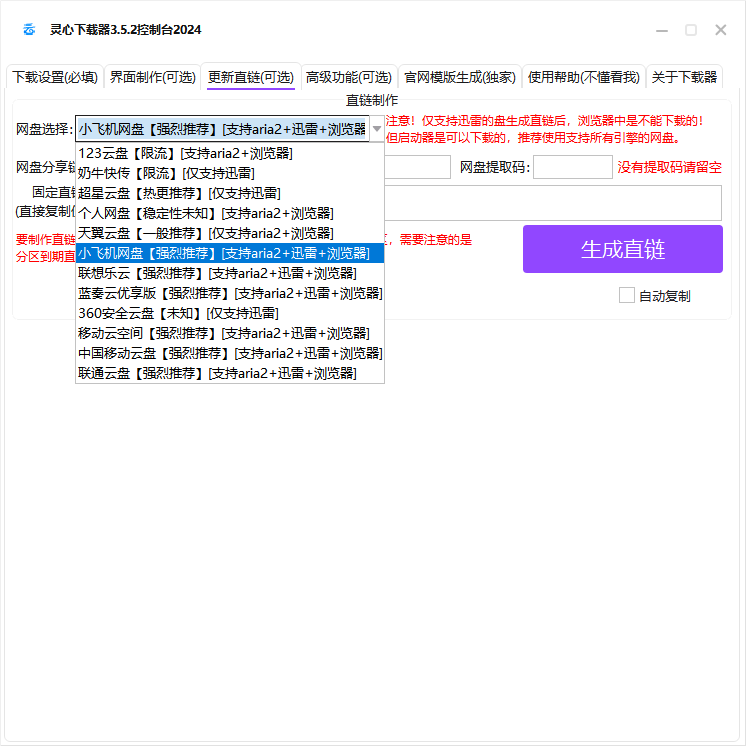Select 中国移动云盘【强烈推荐】 option

(x=230, y=353)
